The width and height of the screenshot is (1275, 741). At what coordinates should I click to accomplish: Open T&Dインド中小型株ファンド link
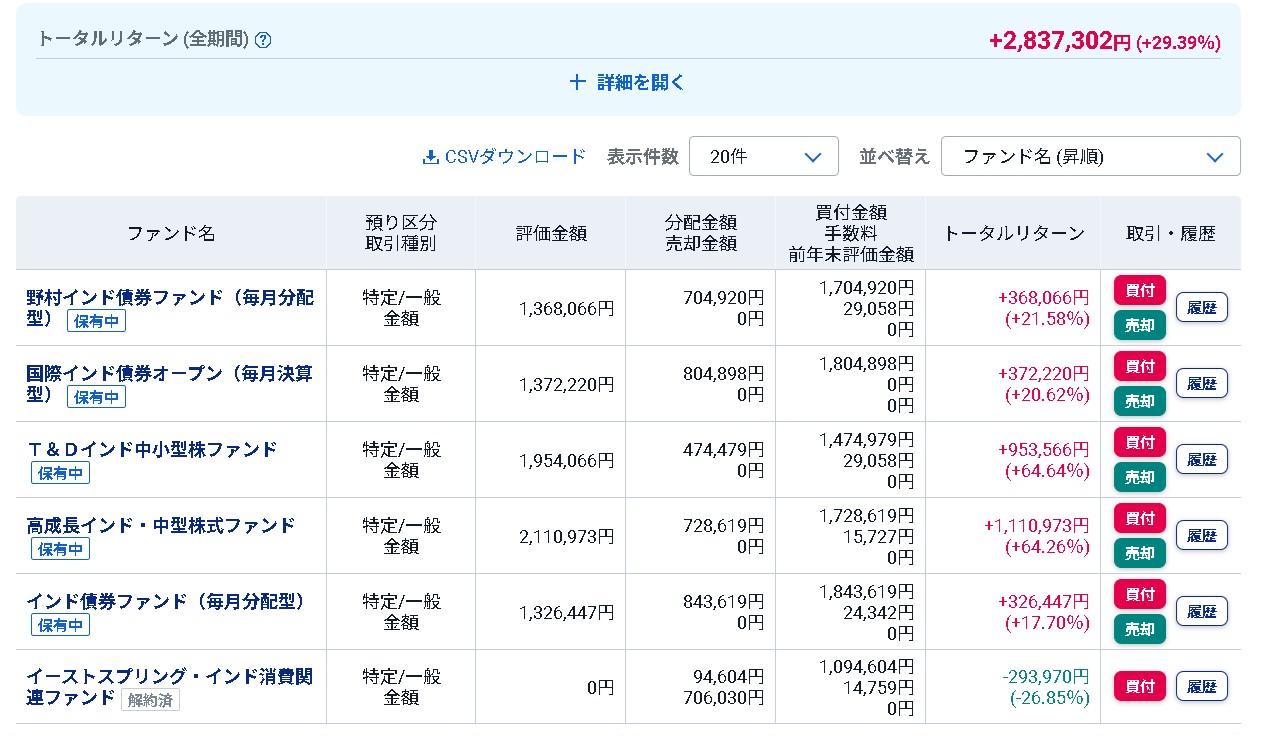[x=151, y=450]
